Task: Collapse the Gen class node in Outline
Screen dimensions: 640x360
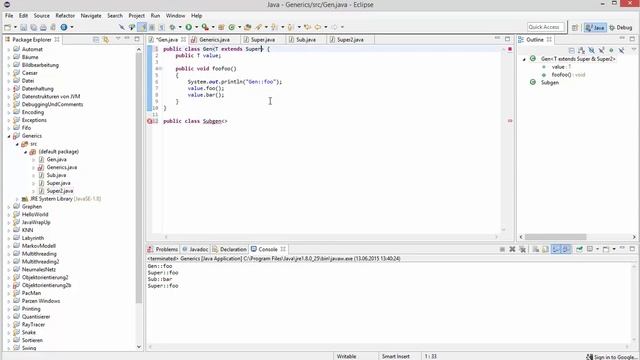Action: click(524, 59)
